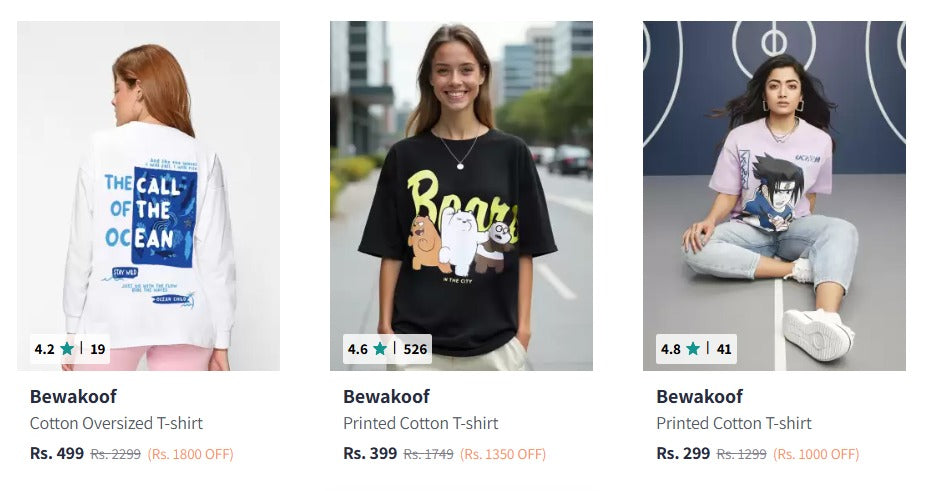This screenshot has height=491, width=925.
Task: Click the star icon on the 4.6 rating badge
Action: pyautogui.click(x=381, y=349)
